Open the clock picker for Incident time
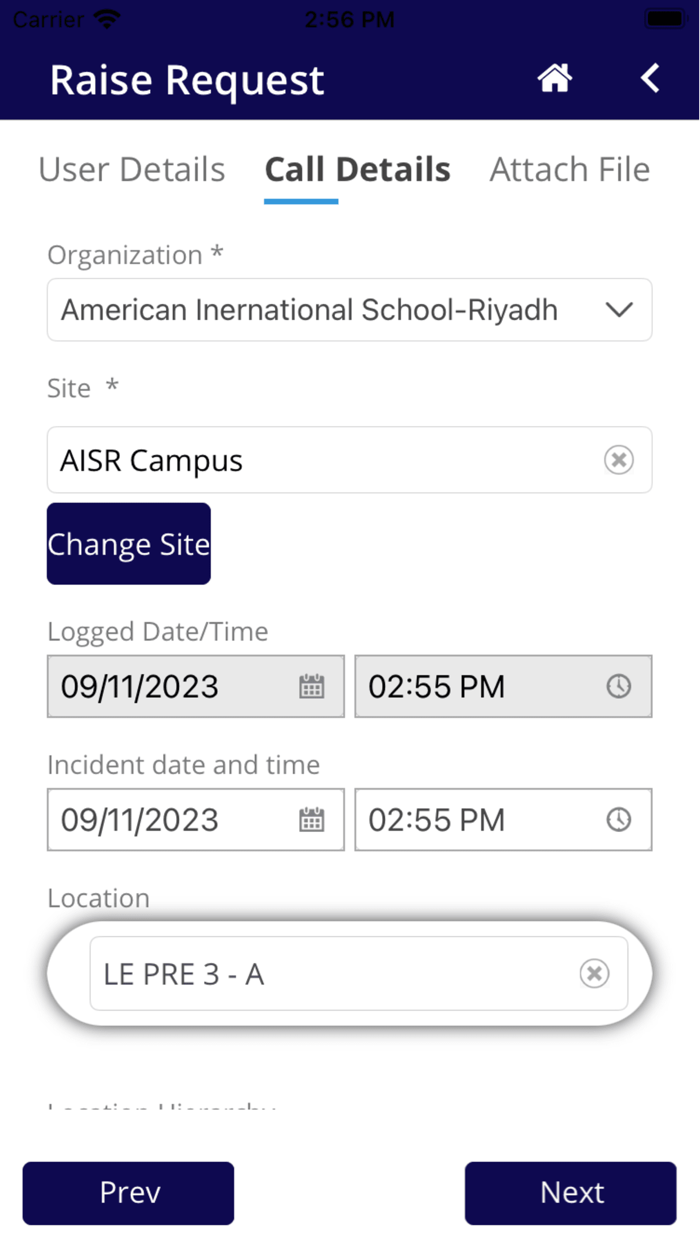700x1244 pixels. point(619,820)
